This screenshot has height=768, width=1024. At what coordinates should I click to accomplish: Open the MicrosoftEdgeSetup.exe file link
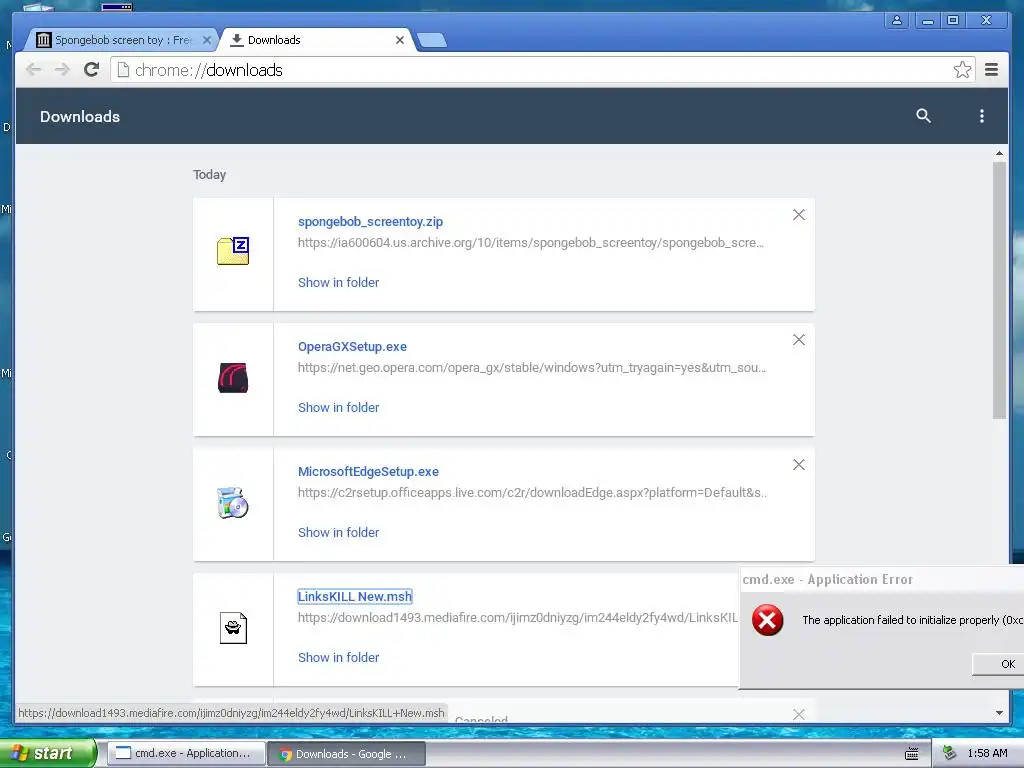368,472
